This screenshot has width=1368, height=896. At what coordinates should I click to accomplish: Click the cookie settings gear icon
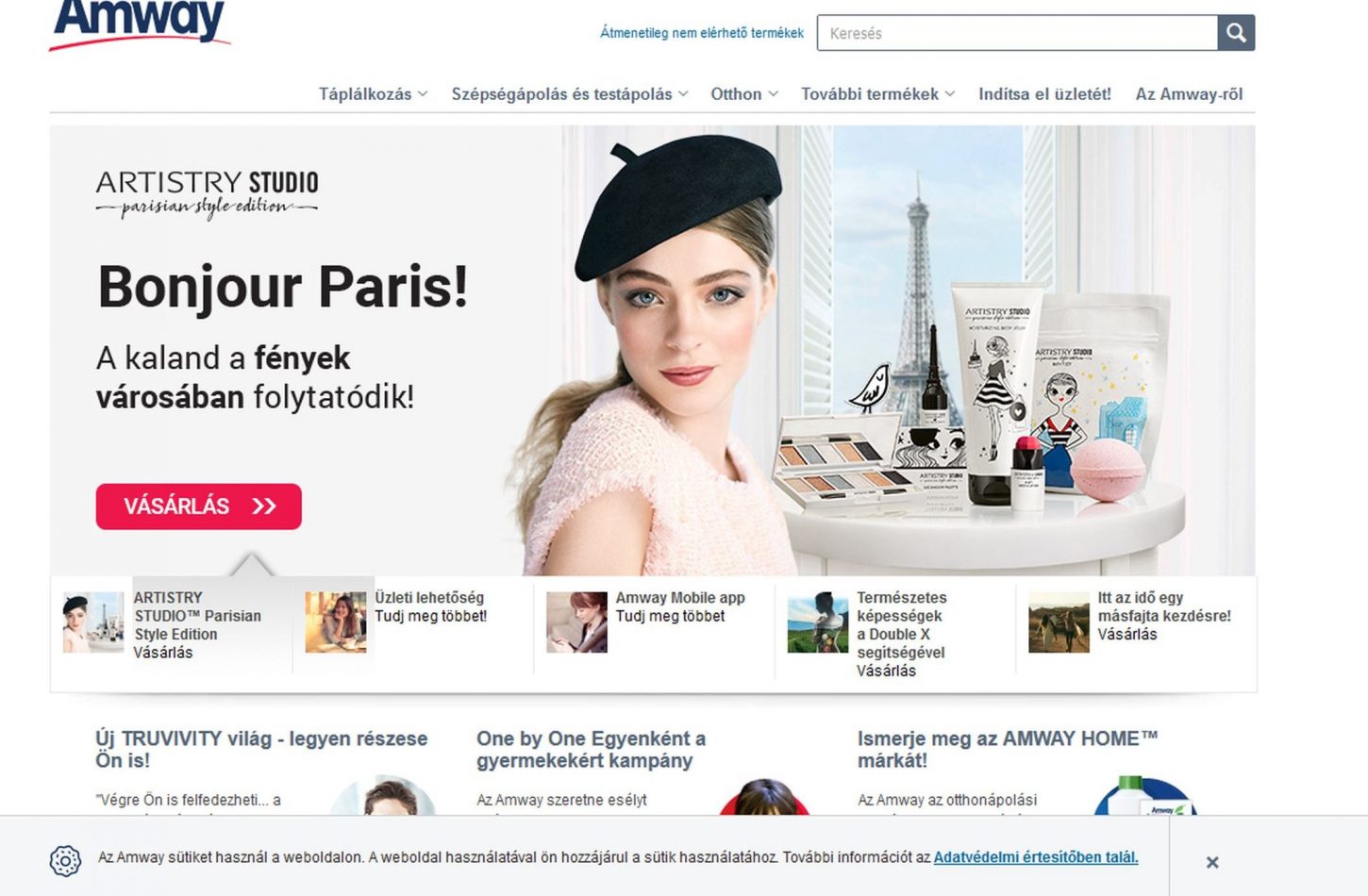tap(65, 860)
